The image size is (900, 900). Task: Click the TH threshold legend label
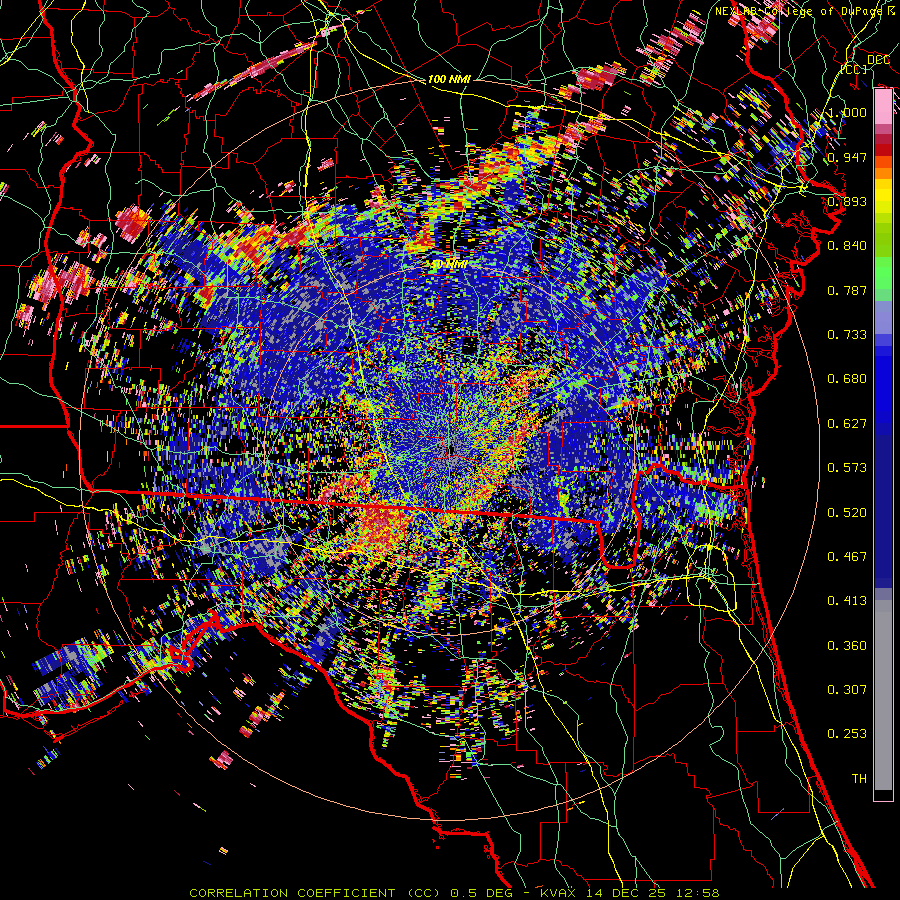[859, 779]
